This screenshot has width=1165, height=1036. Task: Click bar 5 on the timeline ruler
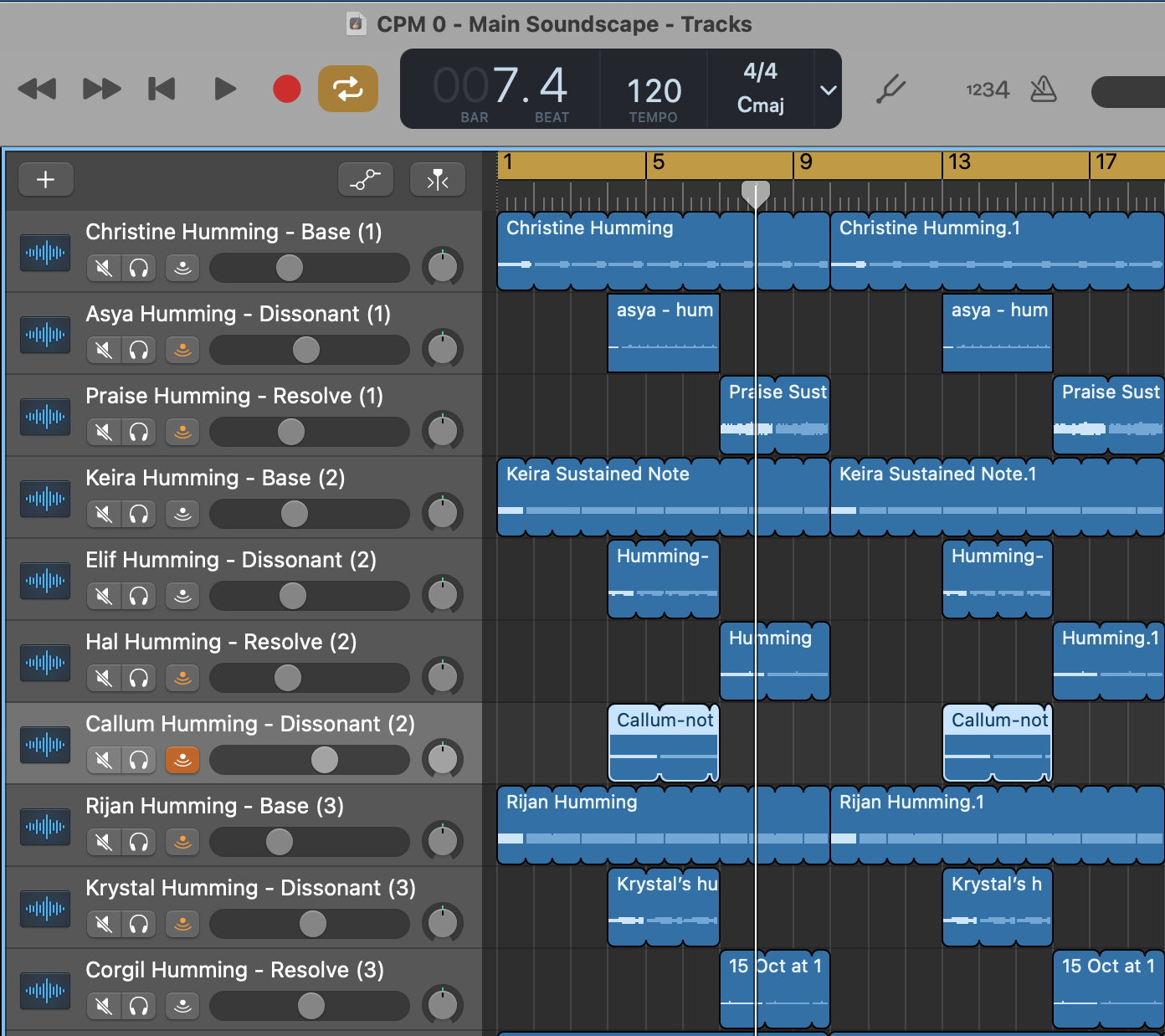click(658, 162)
